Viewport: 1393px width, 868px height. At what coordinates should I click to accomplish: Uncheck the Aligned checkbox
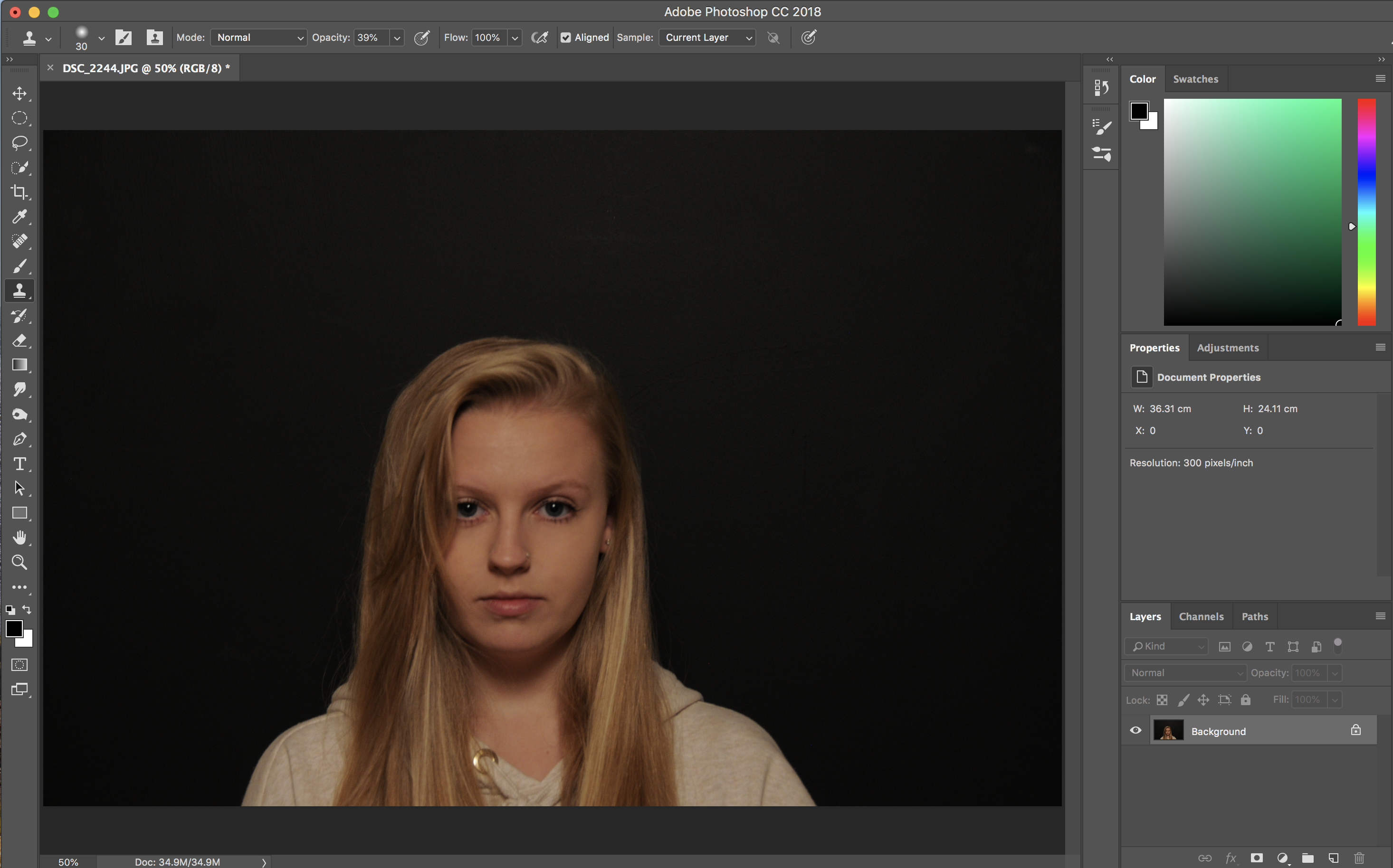(566, 38)
